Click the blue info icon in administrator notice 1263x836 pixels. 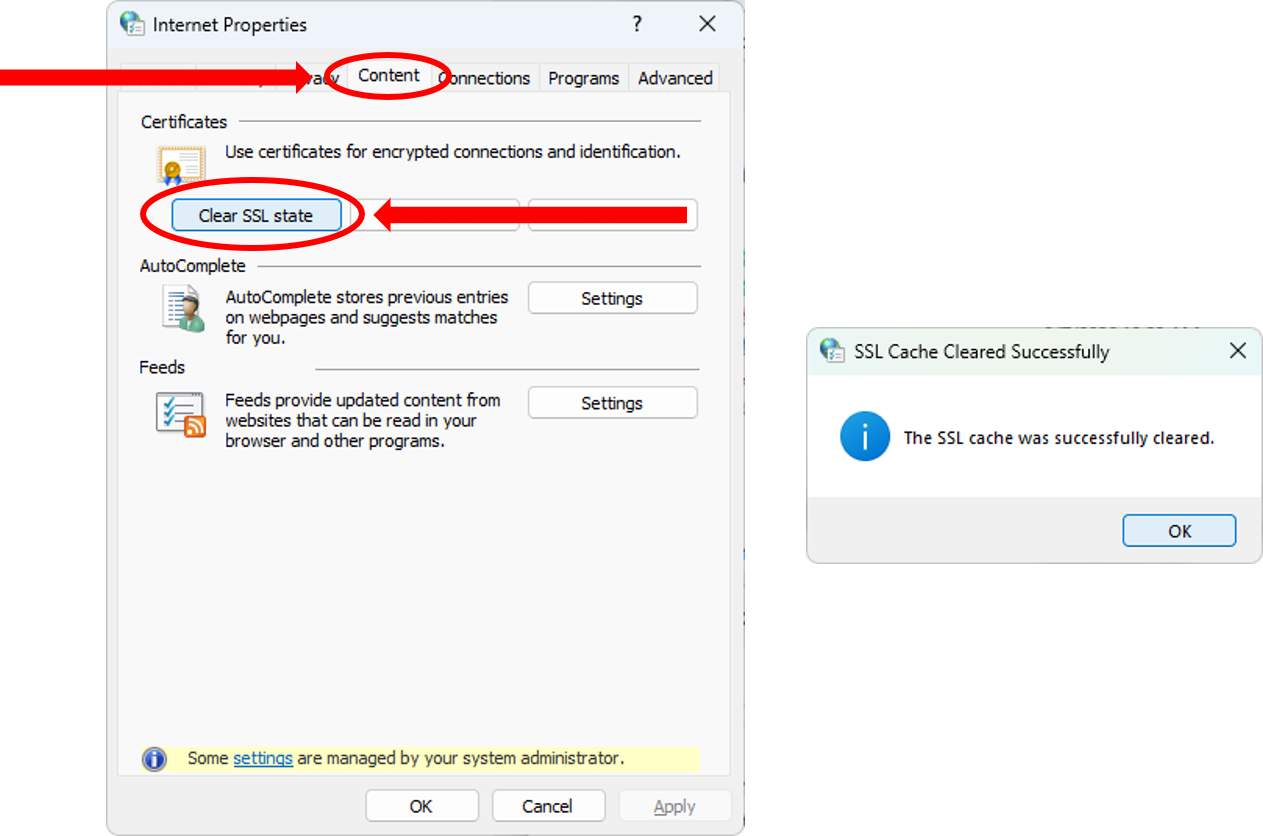[154, 759]
